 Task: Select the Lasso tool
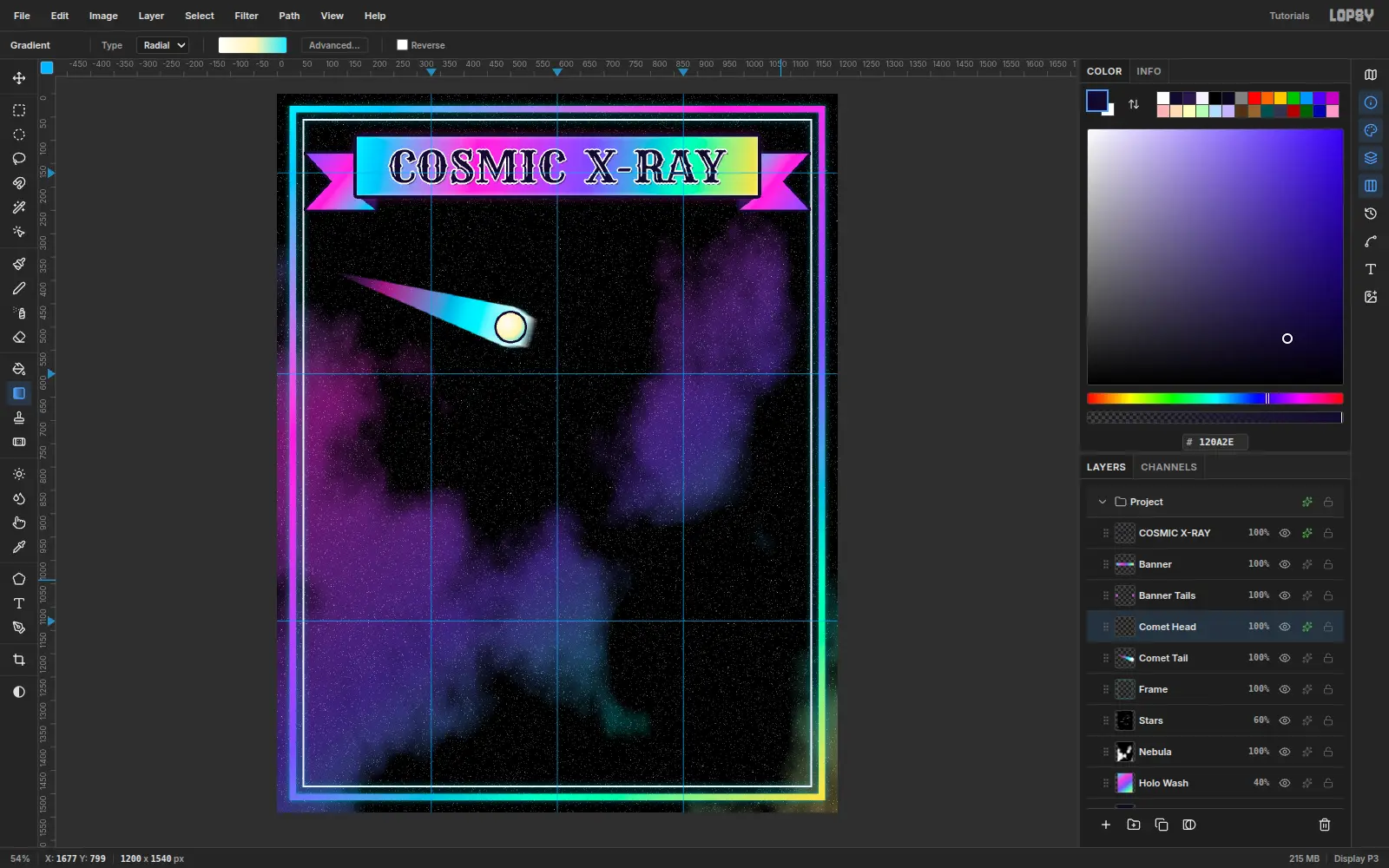(x=19, y=159)
